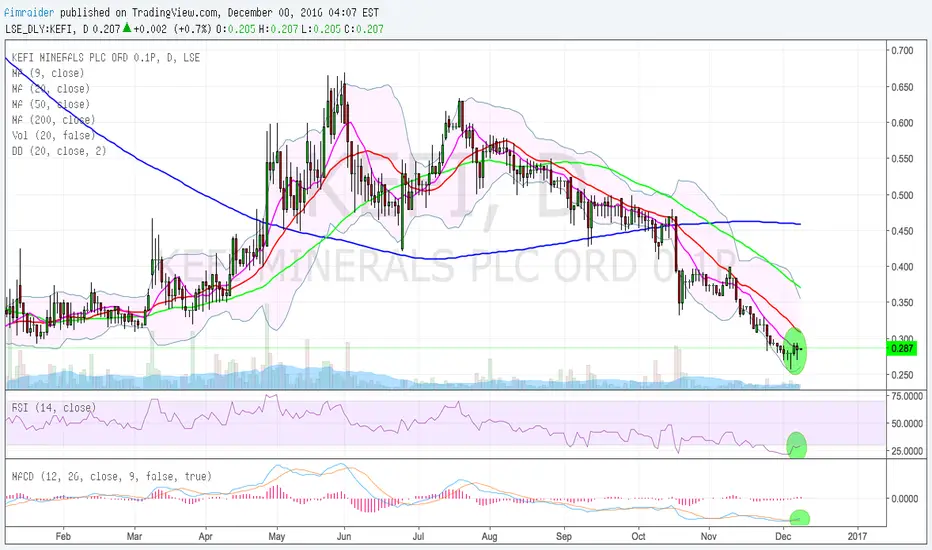Select the MA (9, close) indicator legend
The height and width of the screenshot is (550, 932).
click(x=48, y=73)
